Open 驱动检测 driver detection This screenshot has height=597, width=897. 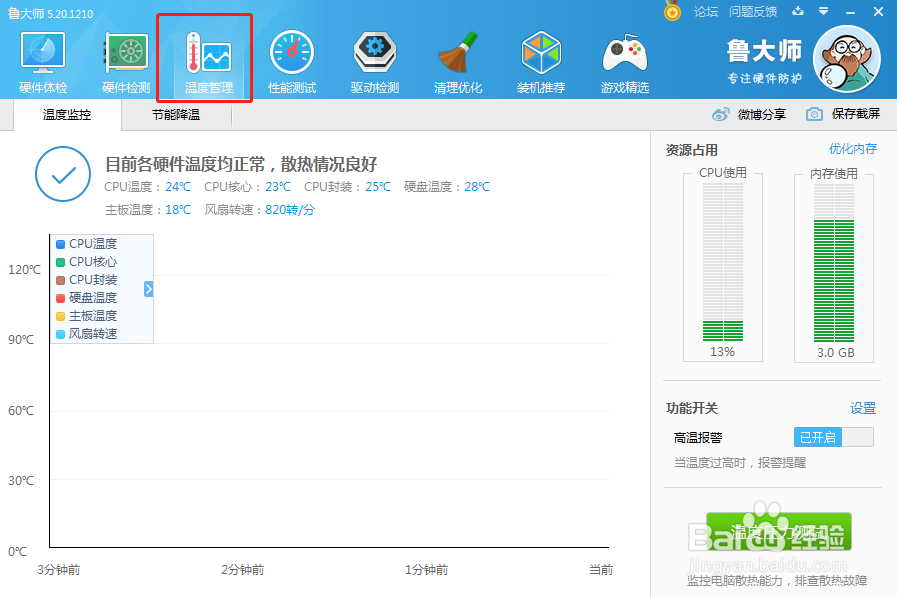click(x=375, y=62)
